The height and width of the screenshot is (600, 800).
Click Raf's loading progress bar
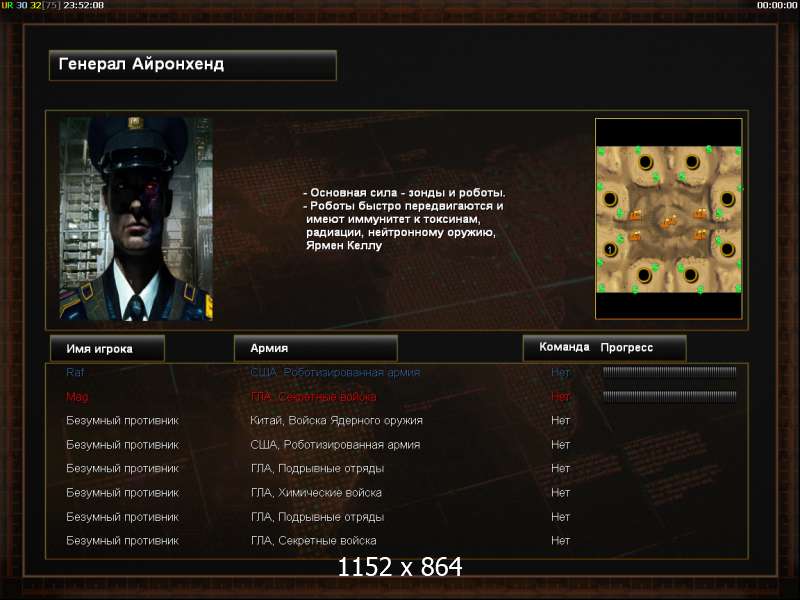pos(669,372)
